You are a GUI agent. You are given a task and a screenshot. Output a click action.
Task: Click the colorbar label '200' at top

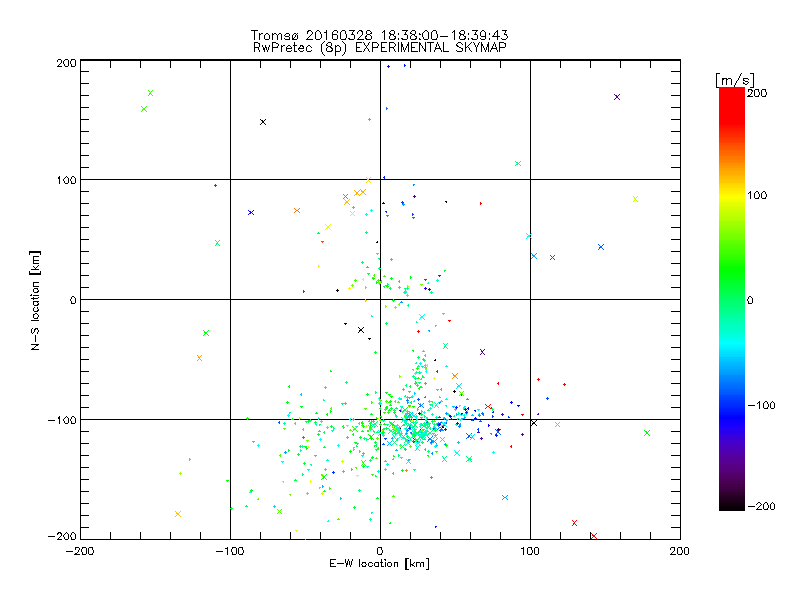(x=757, y=93)
